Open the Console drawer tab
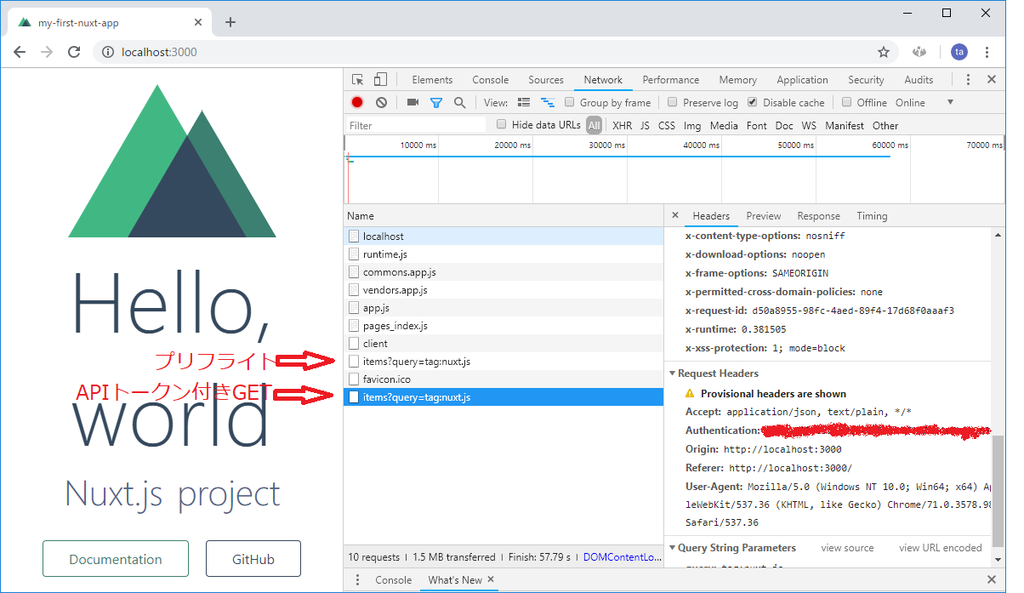This screenshot has height=593, width=1024. pyautogui.click(x=393, y=580)
